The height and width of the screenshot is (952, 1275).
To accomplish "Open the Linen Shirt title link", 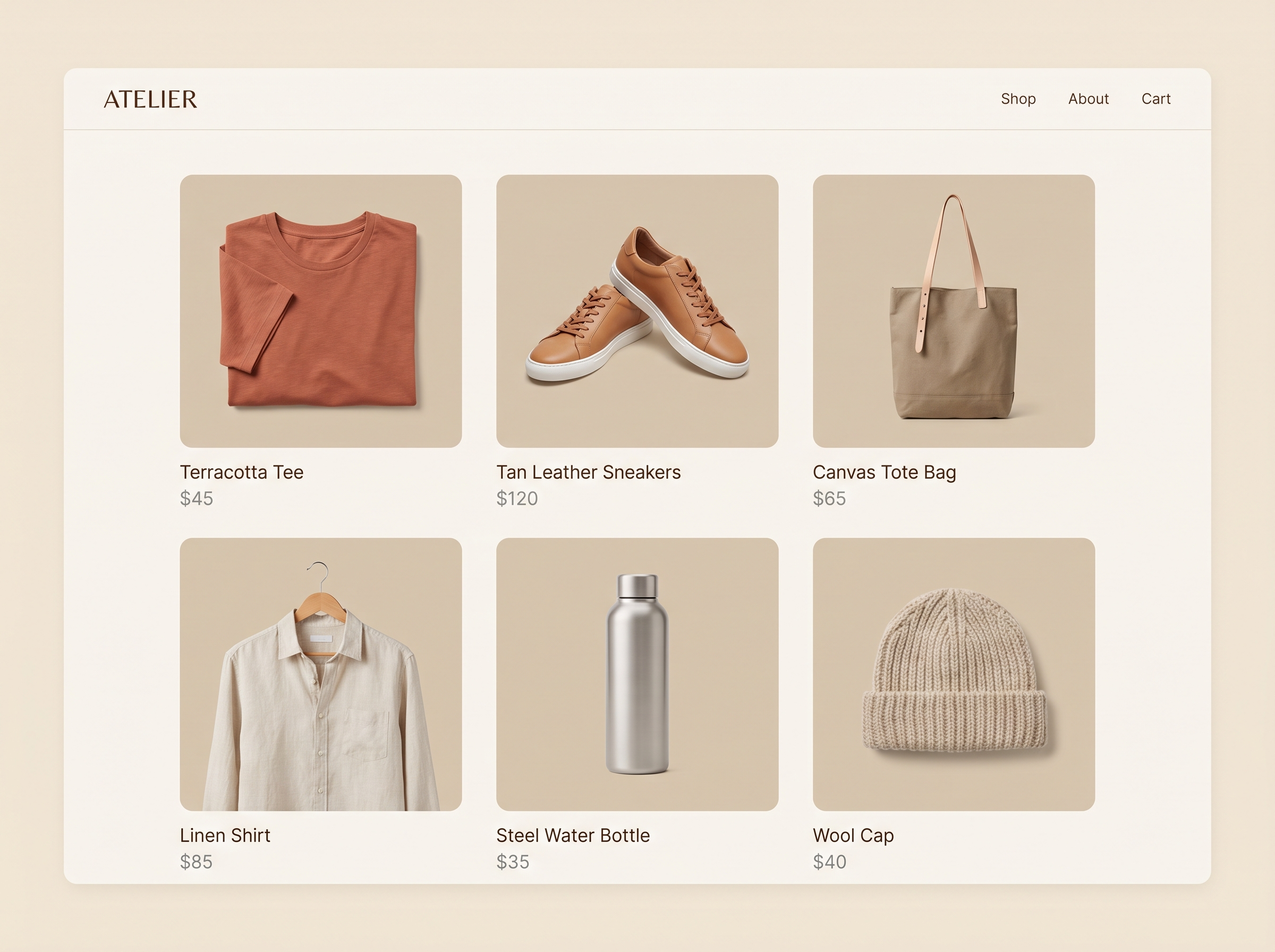I will (225, 836).
